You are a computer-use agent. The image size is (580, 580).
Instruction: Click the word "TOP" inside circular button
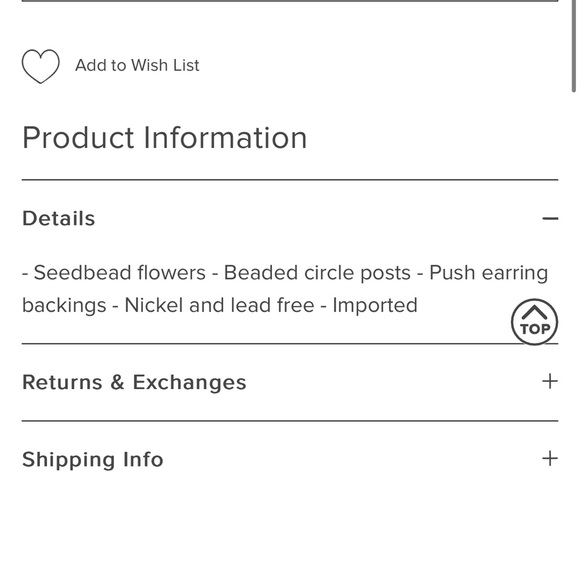pos(535,329)
